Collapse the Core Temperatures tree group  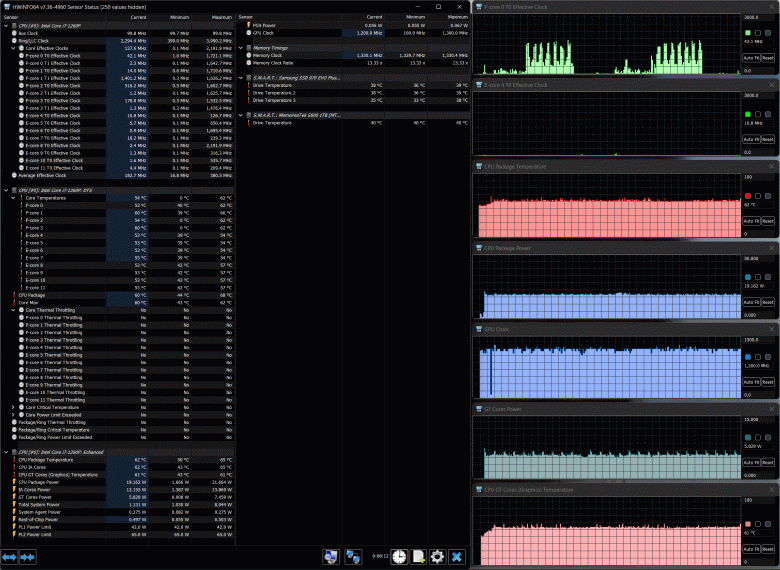[x=13, y=198]
